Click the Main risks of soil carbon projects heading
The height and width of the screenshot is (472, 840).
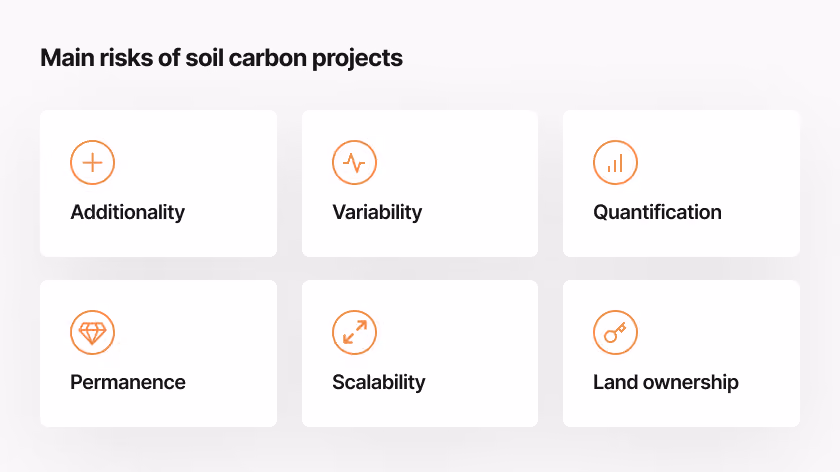[x=221, y=58]
